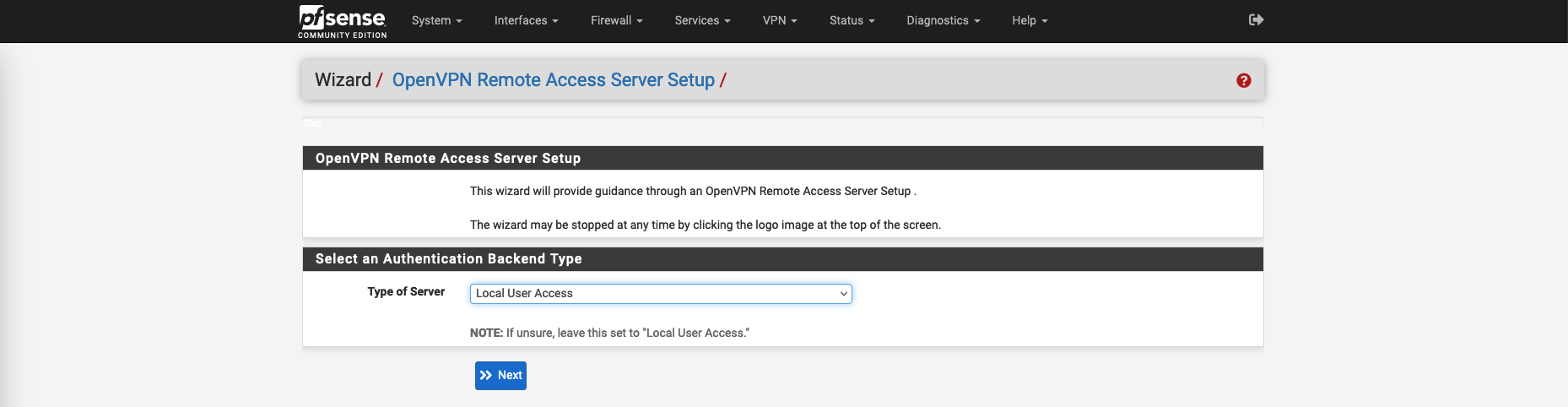
Task: Follow the OpenVPN Remote Access Server Setup breadcrumb link
Action: (553, 80)
